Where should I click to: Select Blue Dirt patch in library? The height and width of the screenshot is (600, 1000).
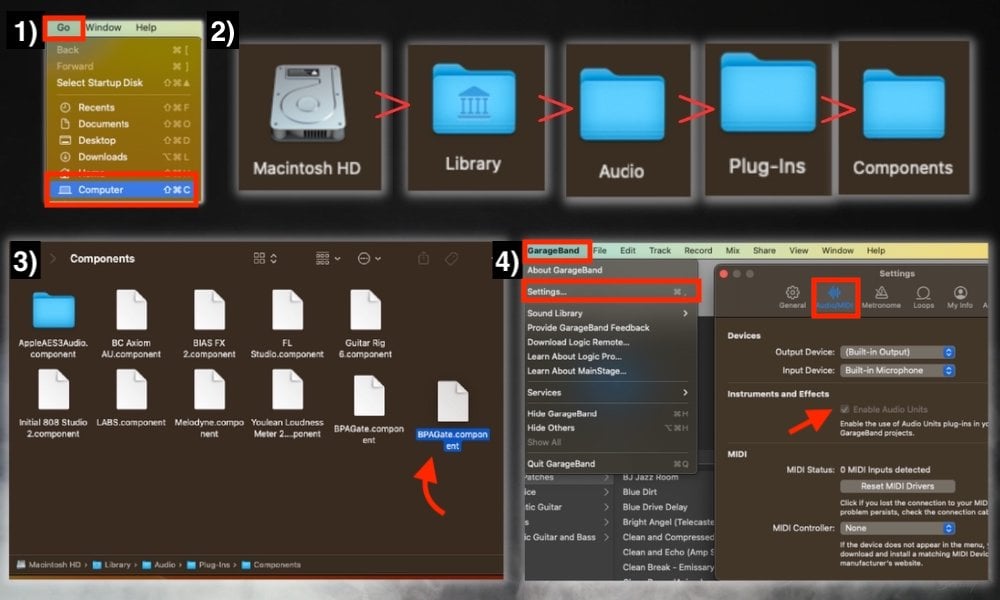coord(640,492)
